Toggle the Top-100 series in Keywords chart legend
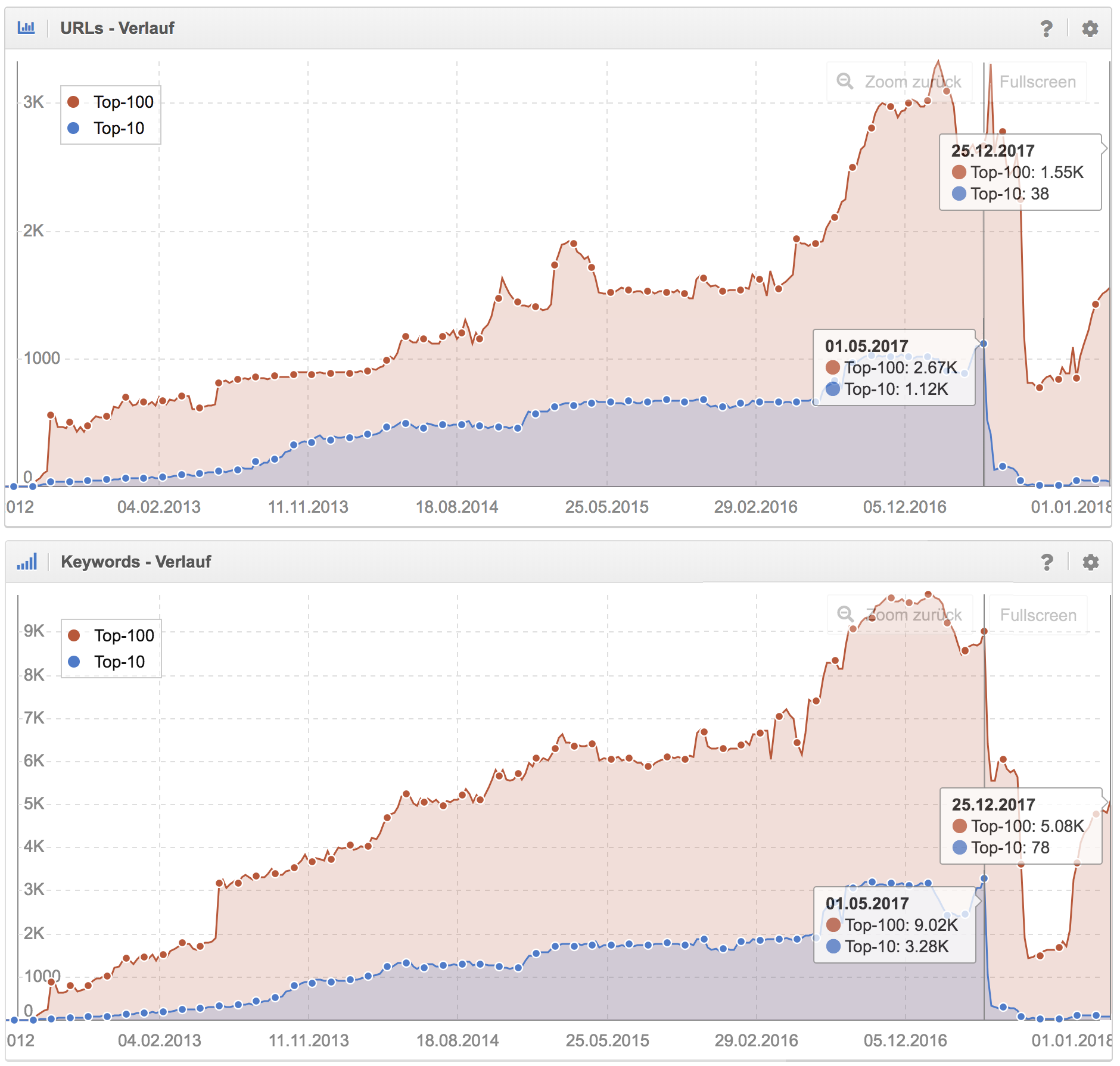The image size is (1120, 1066). coord(123,635)
